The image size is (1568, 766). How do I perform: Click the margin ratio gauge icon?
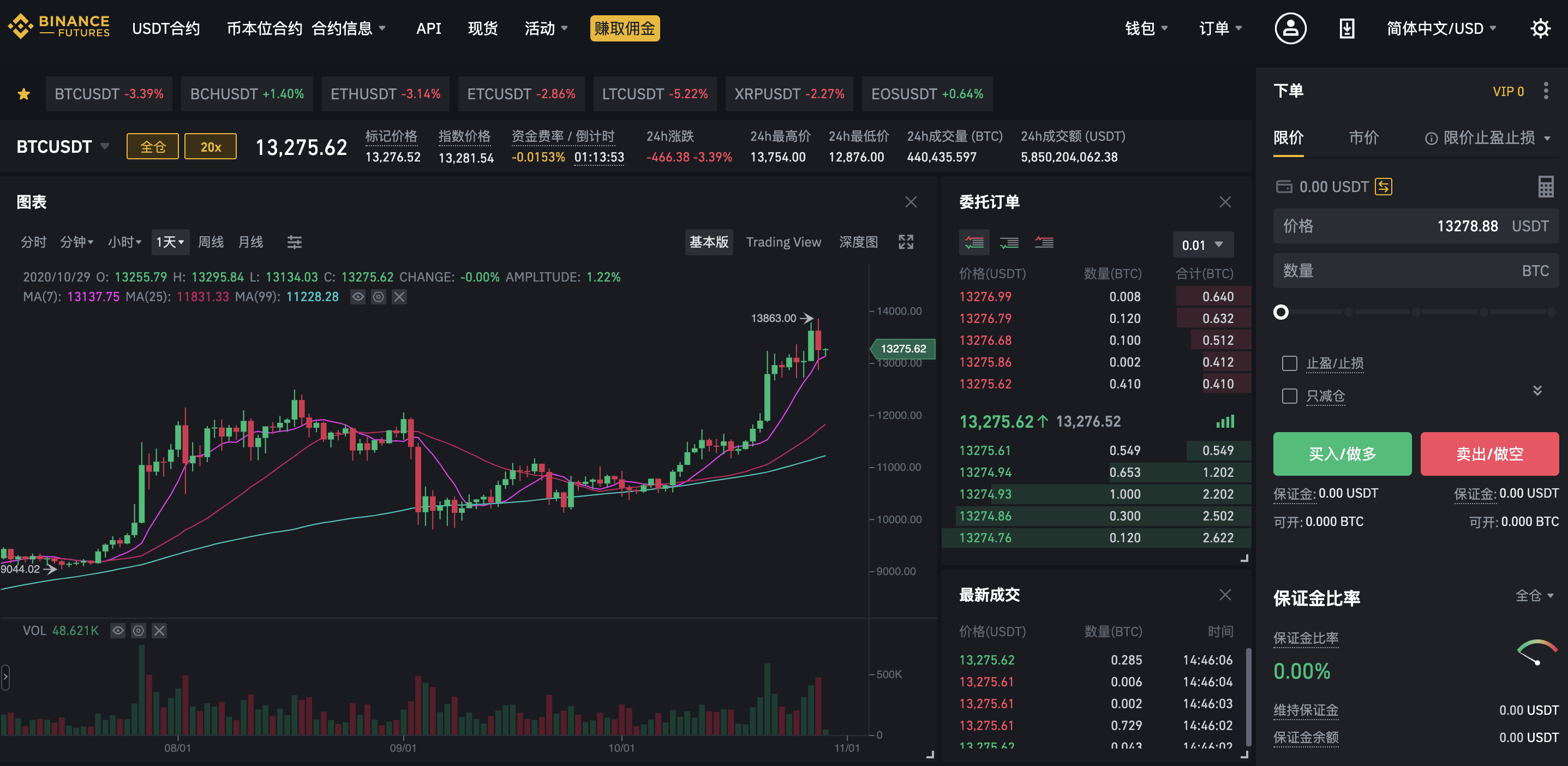click(x=1537, y=652)
